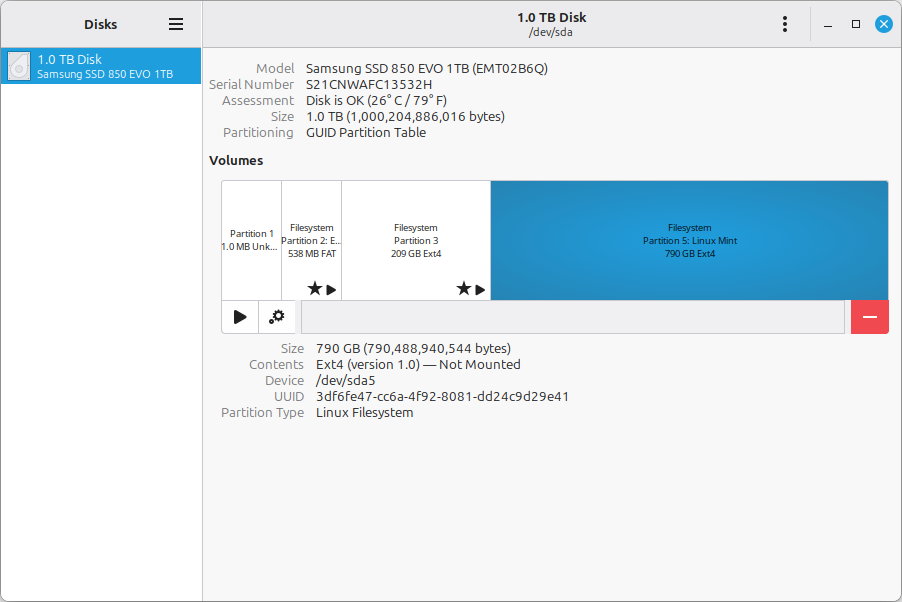Open additional partition options gears menu
Image resolution: width=902 pixels, height=602 pixels.
click(x=277, y=317)
